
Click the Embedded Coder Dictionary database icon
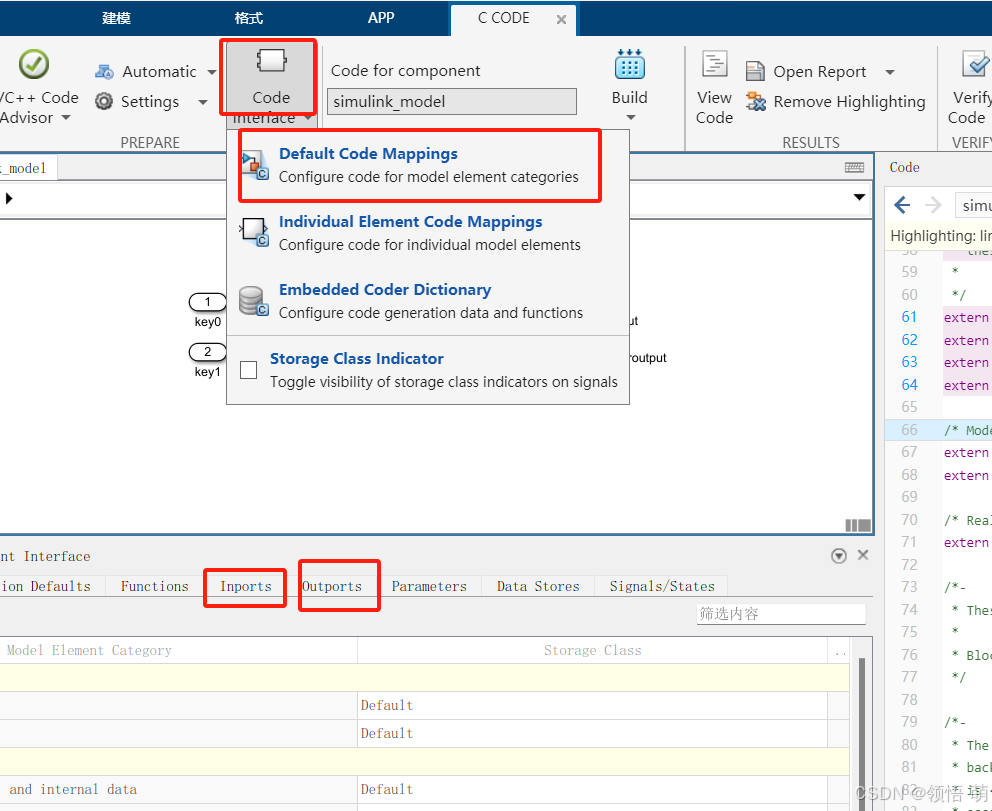(x=254, y=301)
